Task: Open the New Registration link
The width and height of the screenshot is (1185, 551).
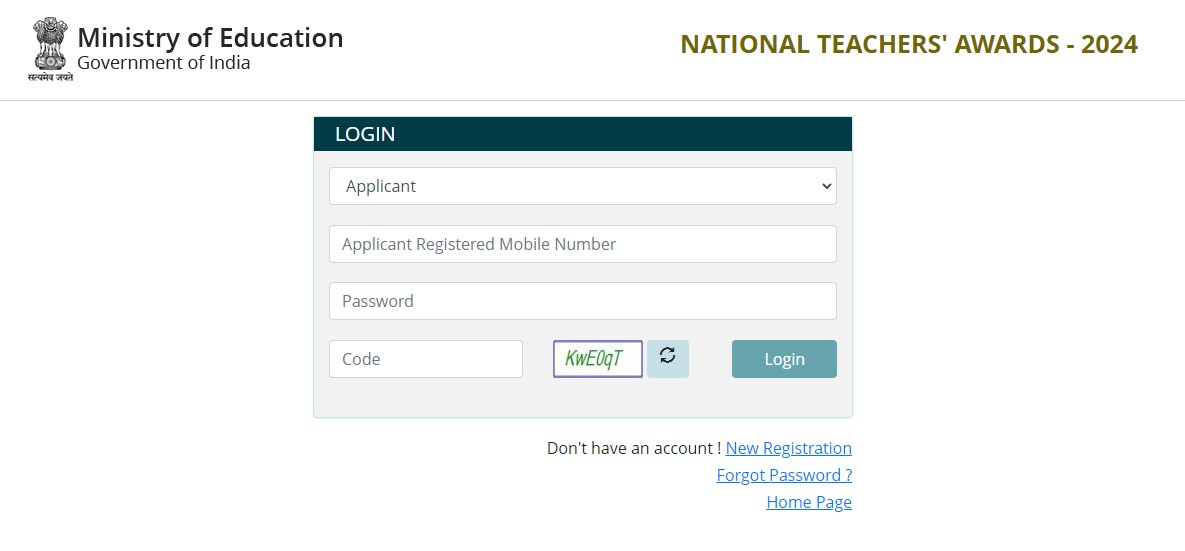Action: pyautogui.click(x=788, y=448)
